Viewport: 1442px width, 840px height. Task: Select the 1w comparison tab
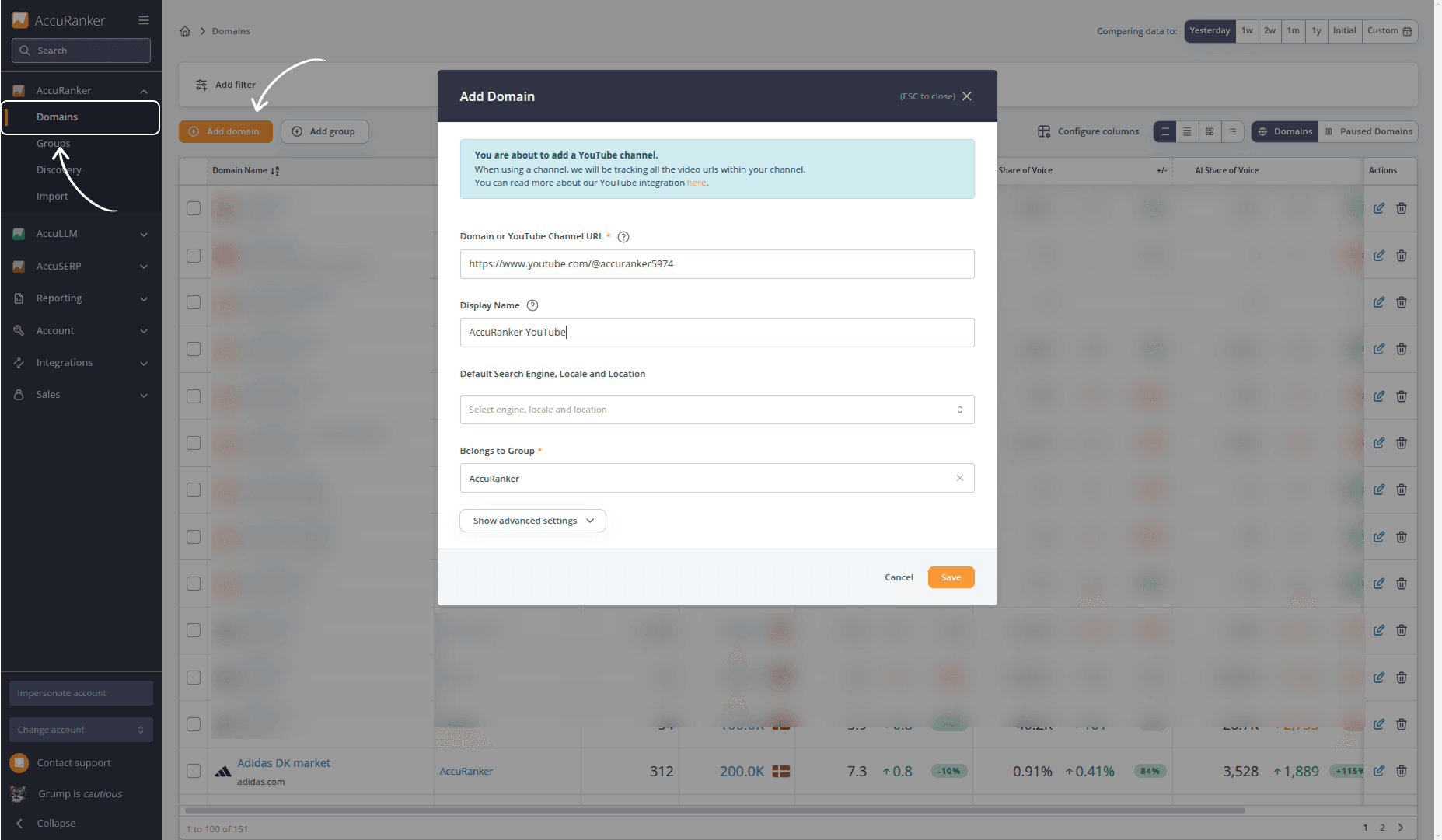[x=1247, y=31]
